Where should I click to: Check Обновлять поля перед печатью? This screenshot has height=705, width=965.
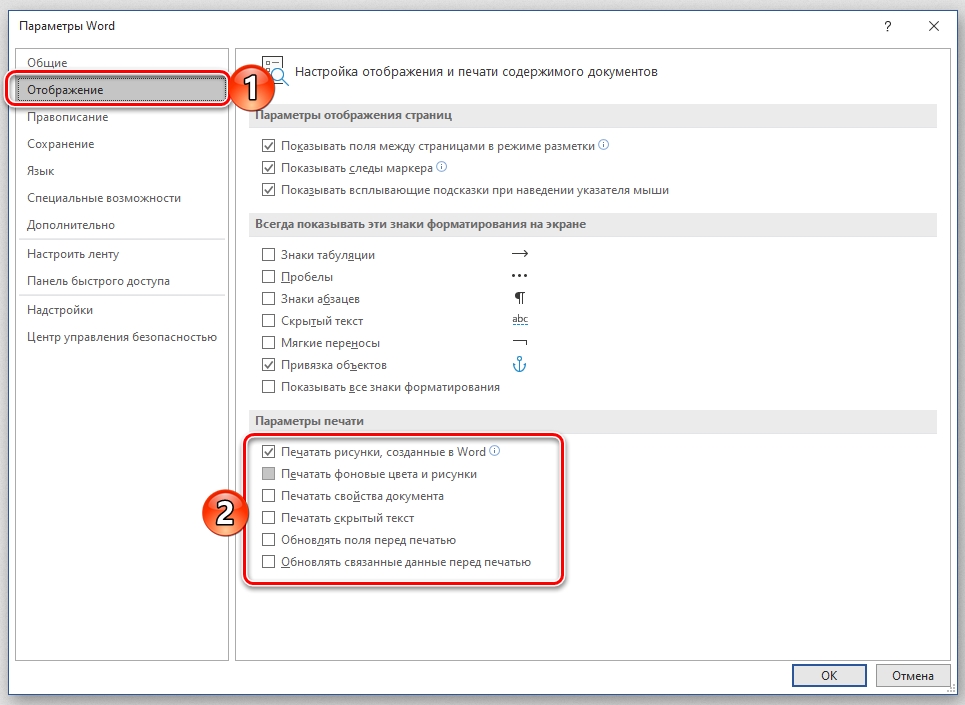268,540
